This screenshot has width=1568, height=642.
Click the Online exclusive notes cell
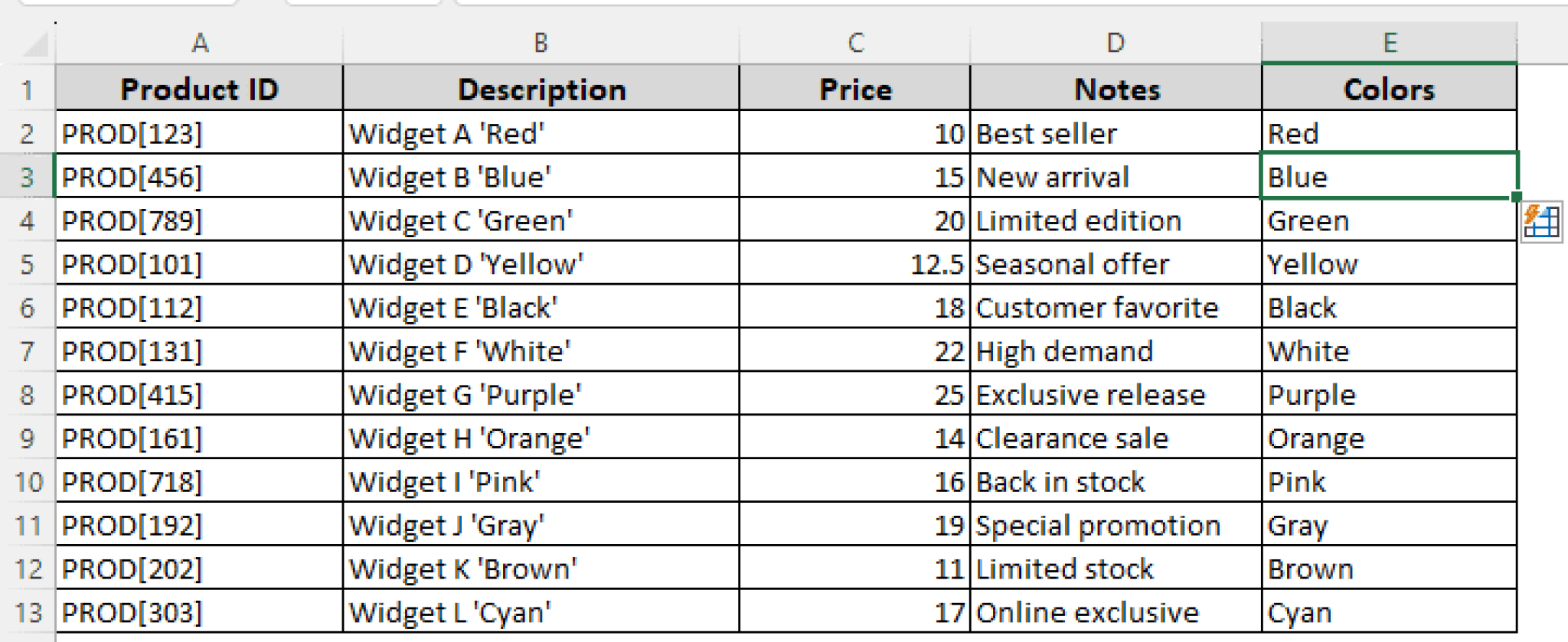(x=1116, y=611)
